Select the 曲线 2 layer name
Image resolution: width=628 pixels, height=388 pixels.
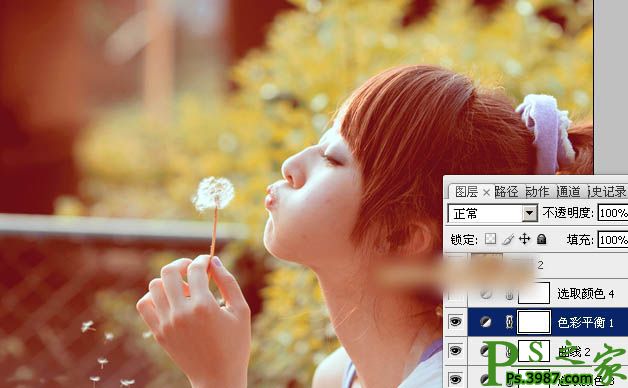pos(575,352)
